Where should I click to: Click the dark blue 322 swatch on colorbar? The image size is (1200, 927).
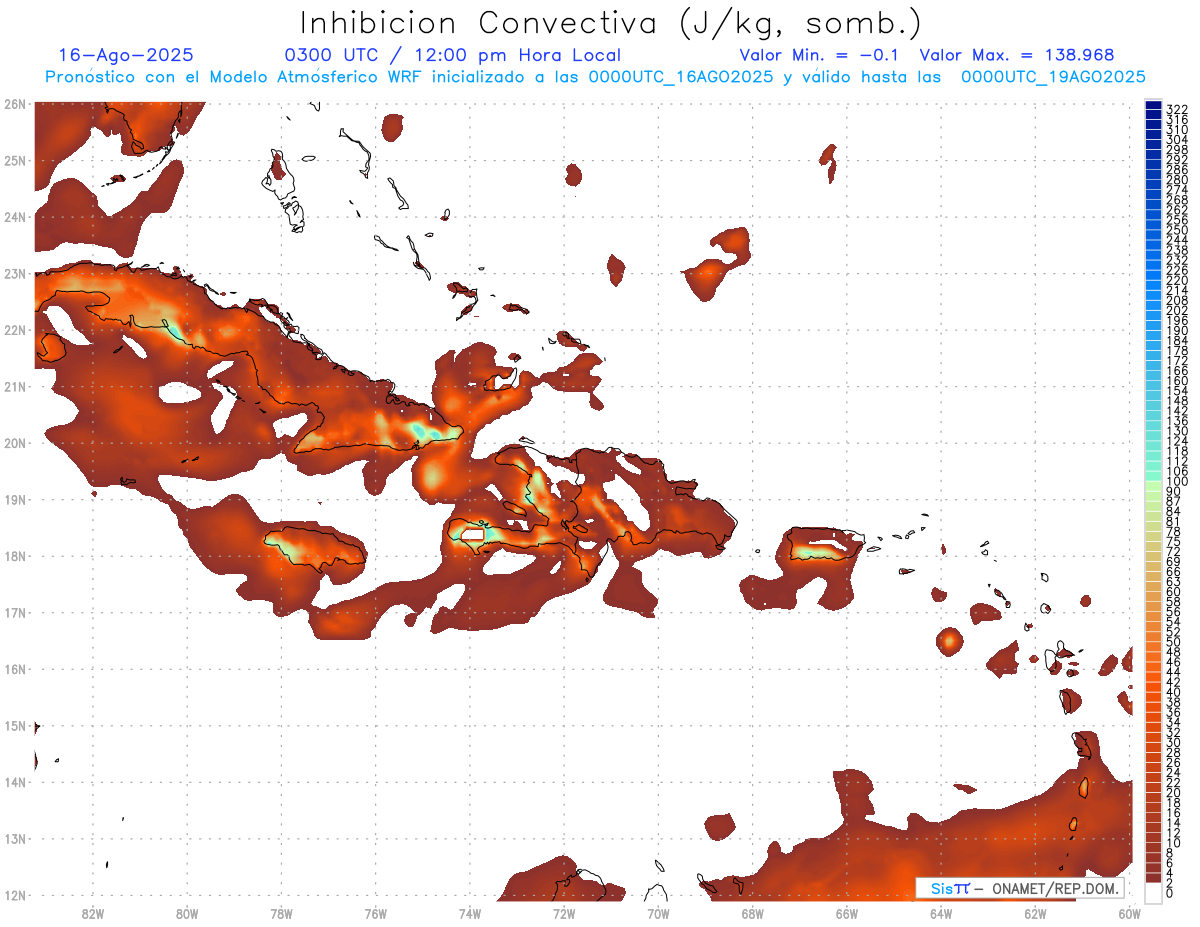1154,105
